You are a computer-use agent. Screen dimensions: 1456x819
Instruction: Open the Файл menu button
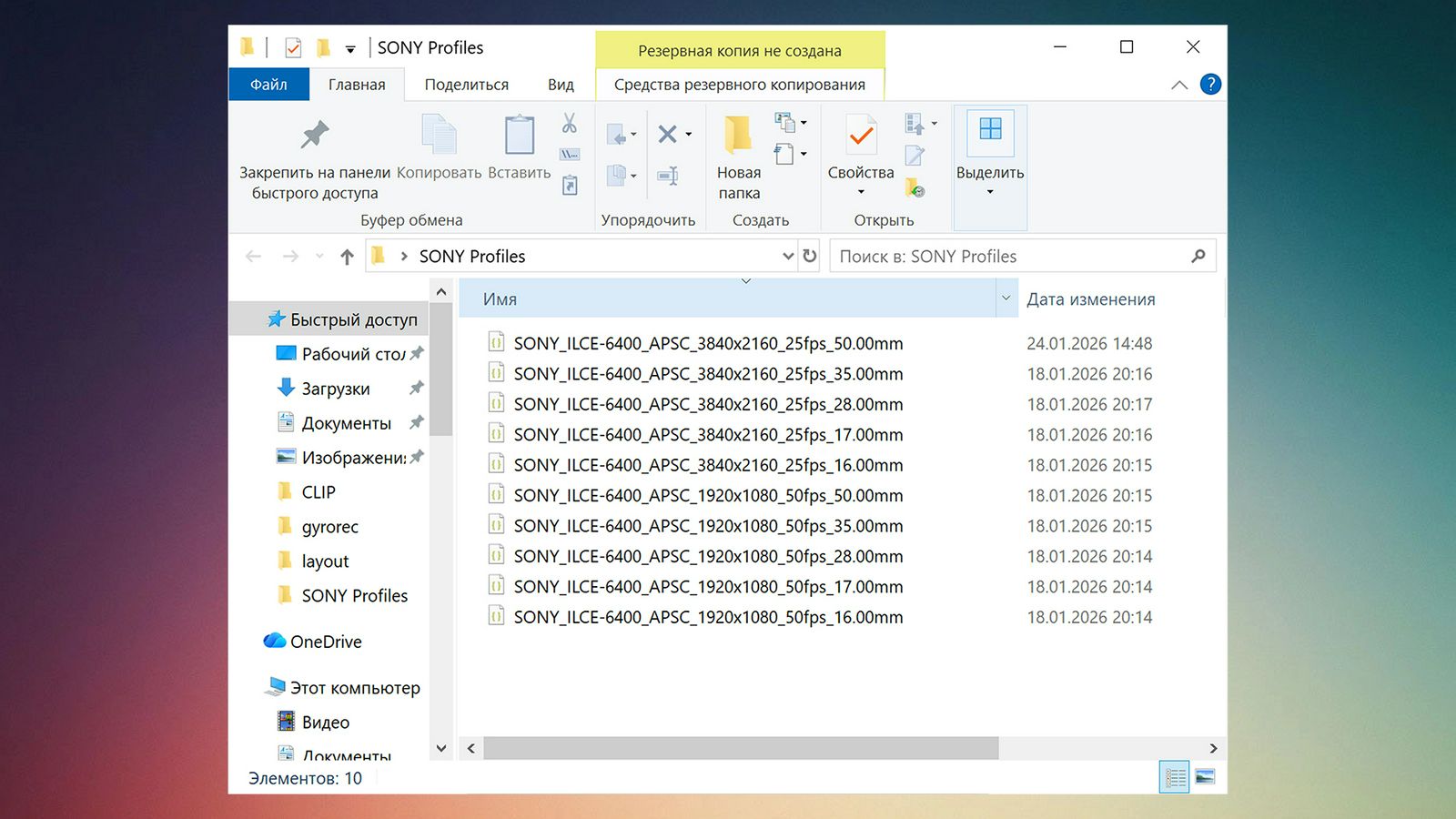(x=268, y=85)
